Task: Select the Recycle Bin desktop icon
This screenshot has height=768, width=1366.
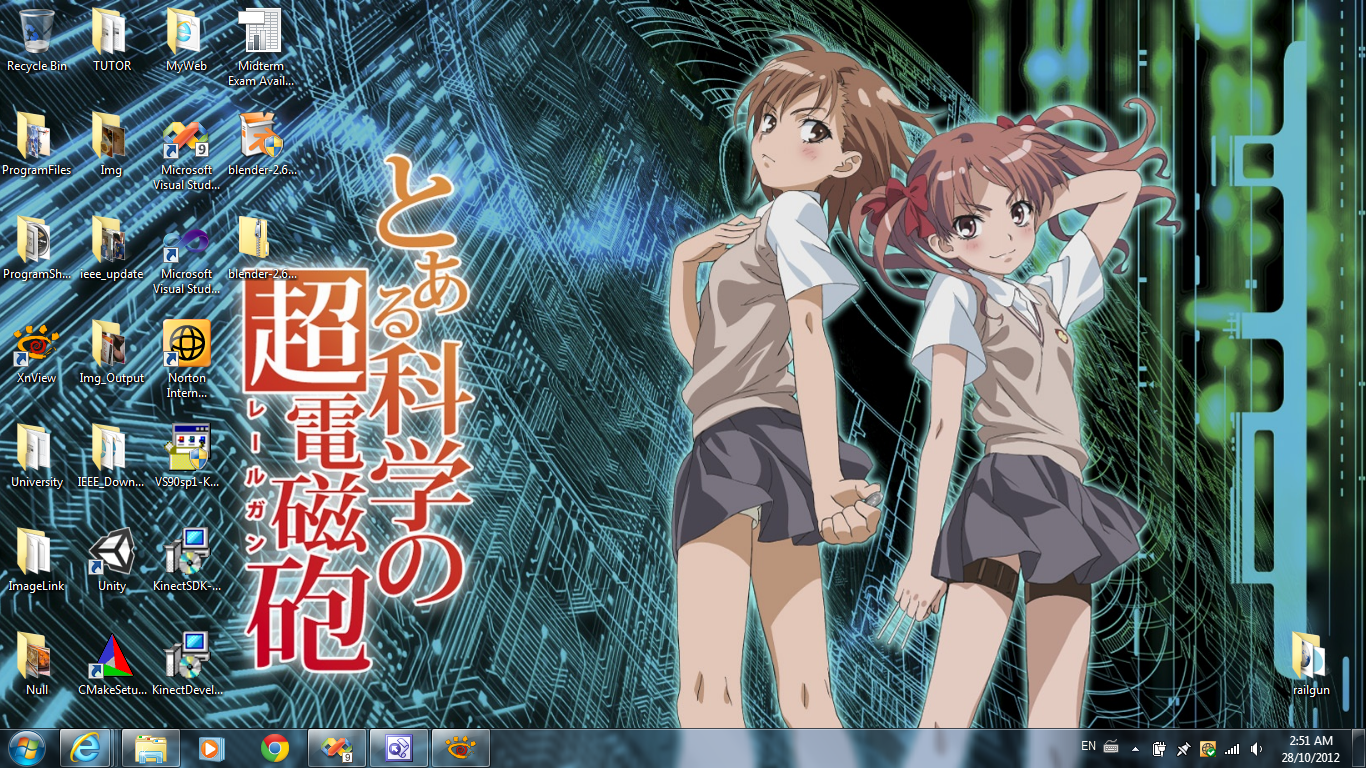Action: (x=37, y=40)
